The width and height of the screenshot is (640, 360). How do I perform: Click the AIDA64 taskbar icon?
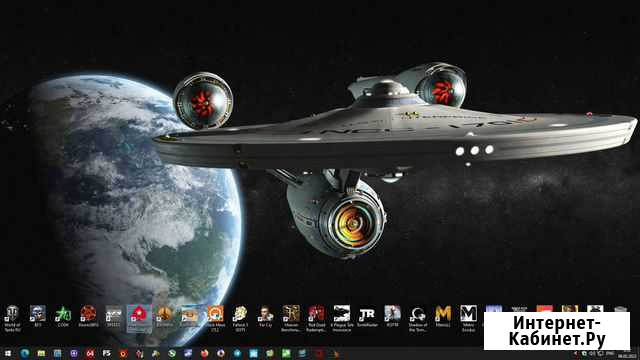coord(90,353)
